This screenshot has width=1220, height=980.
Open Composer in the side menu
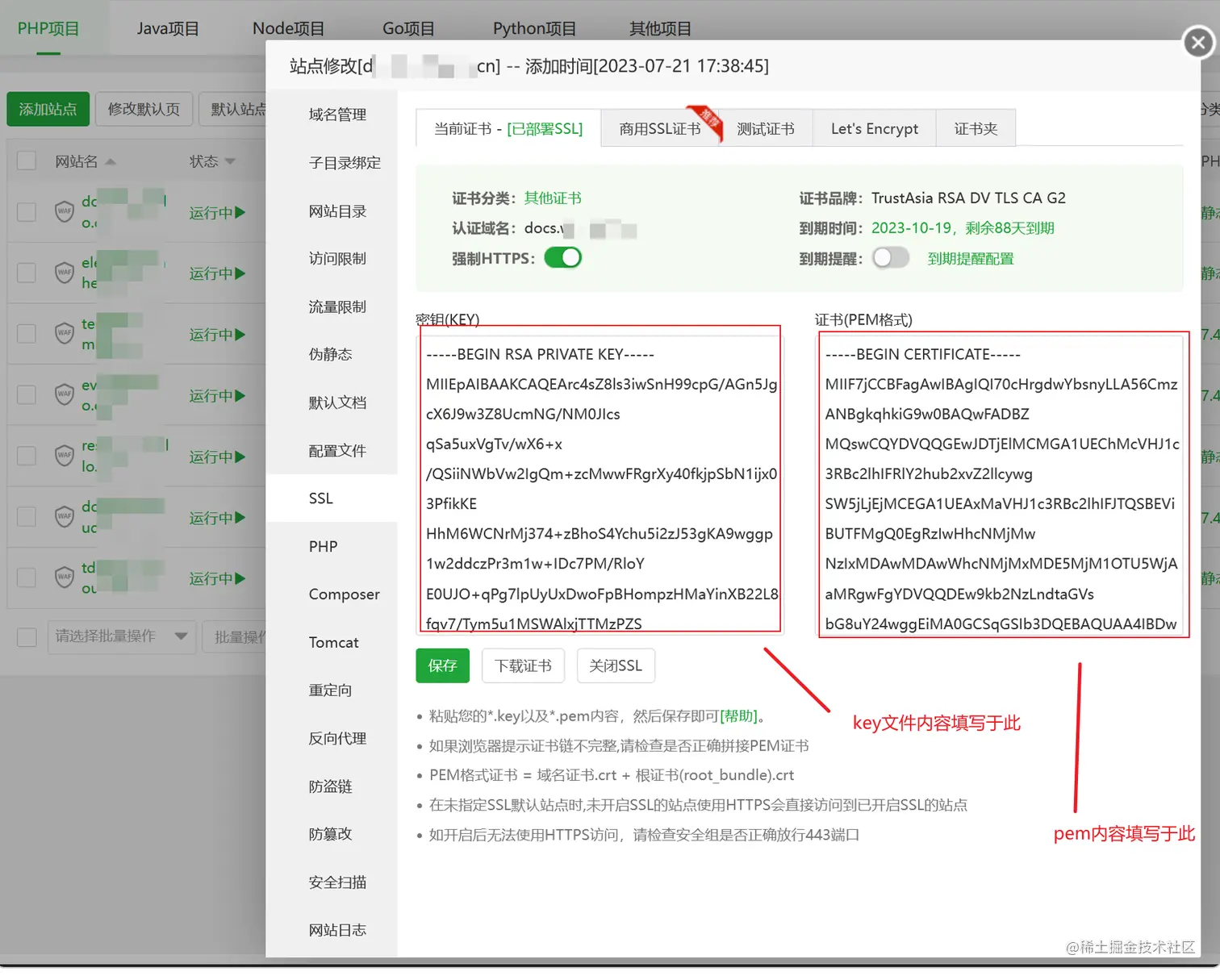click(344, 594)
